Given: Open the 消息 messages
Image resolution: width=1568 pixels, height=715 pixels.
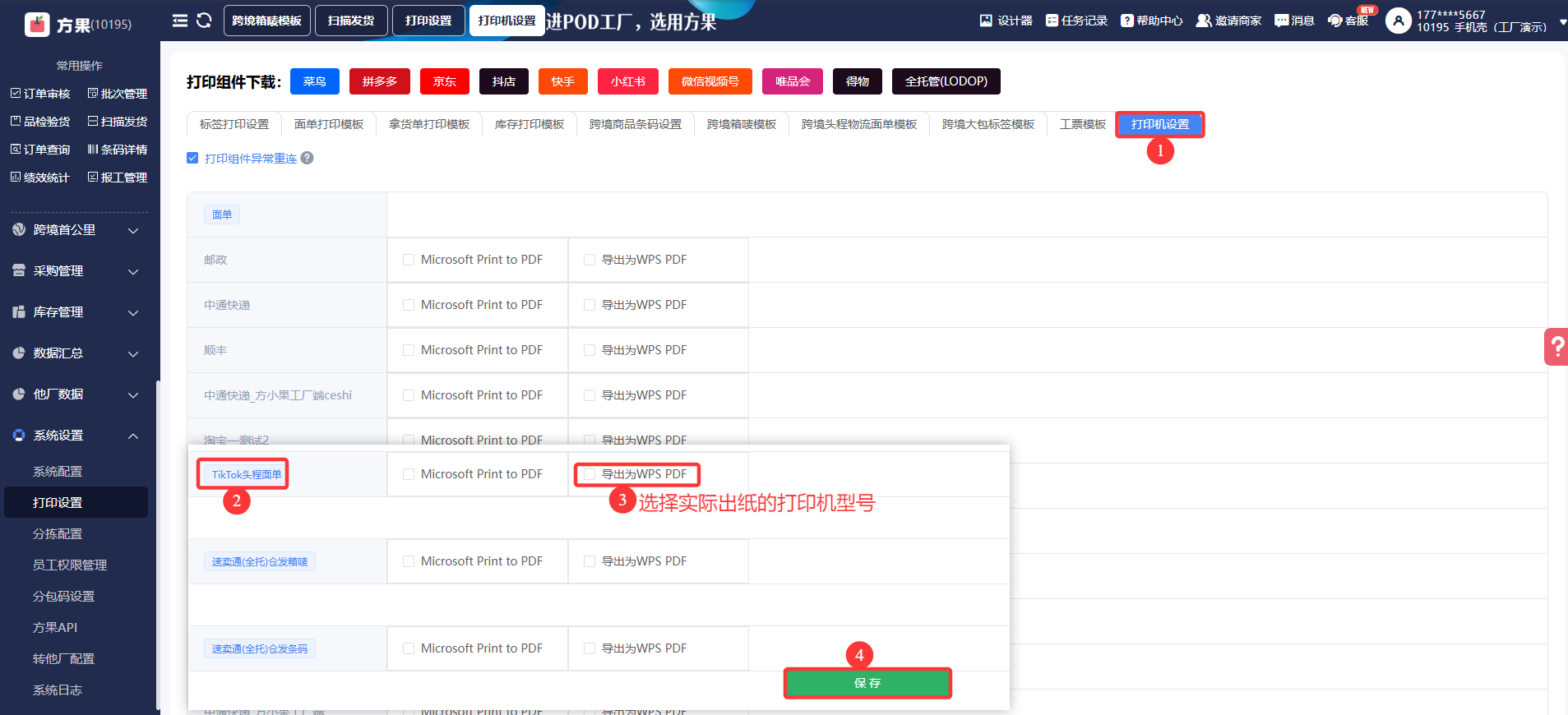Looking at the screenshot, I should point(1294,21).
